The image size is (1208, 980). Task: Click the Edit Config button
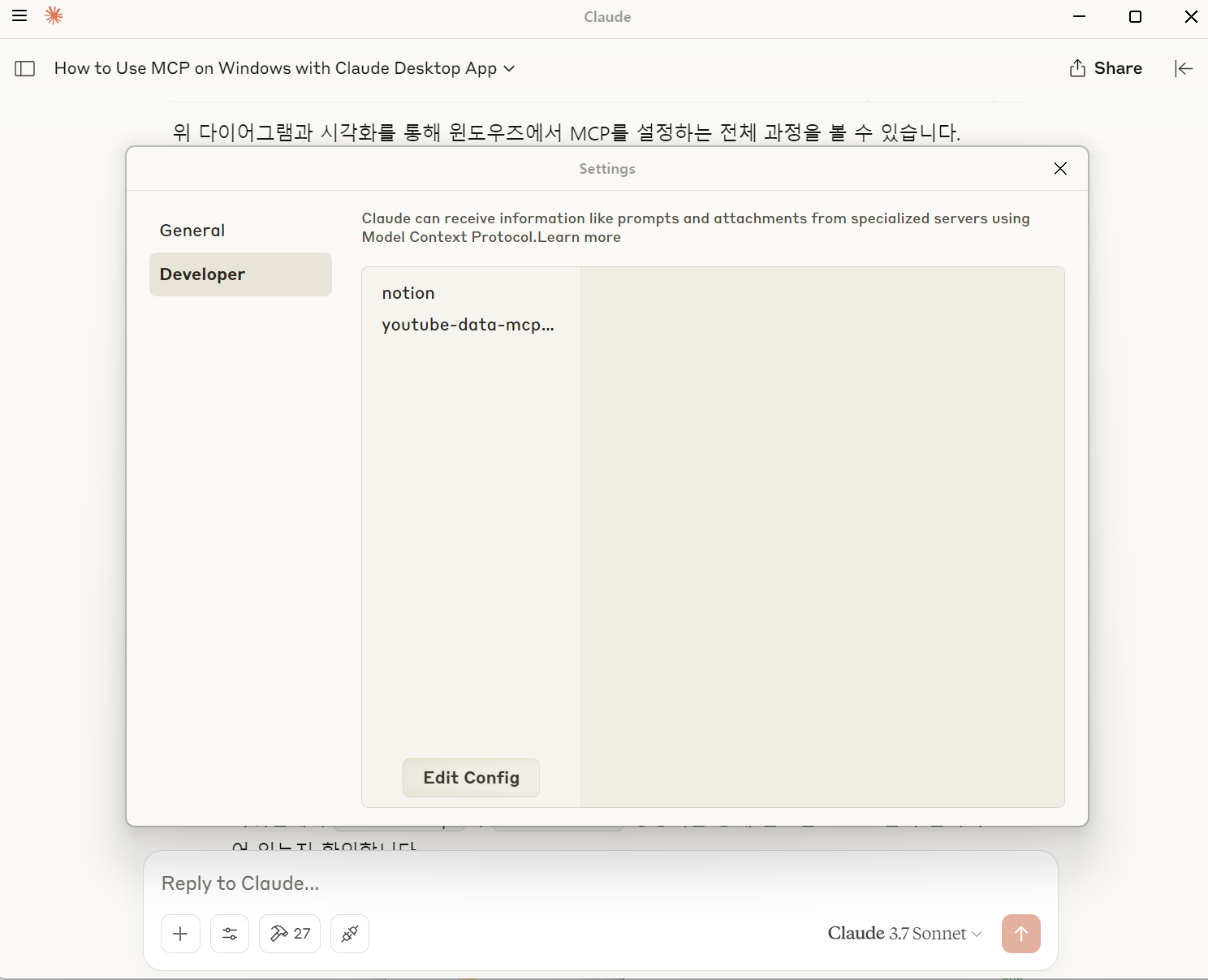coord(471,778)
